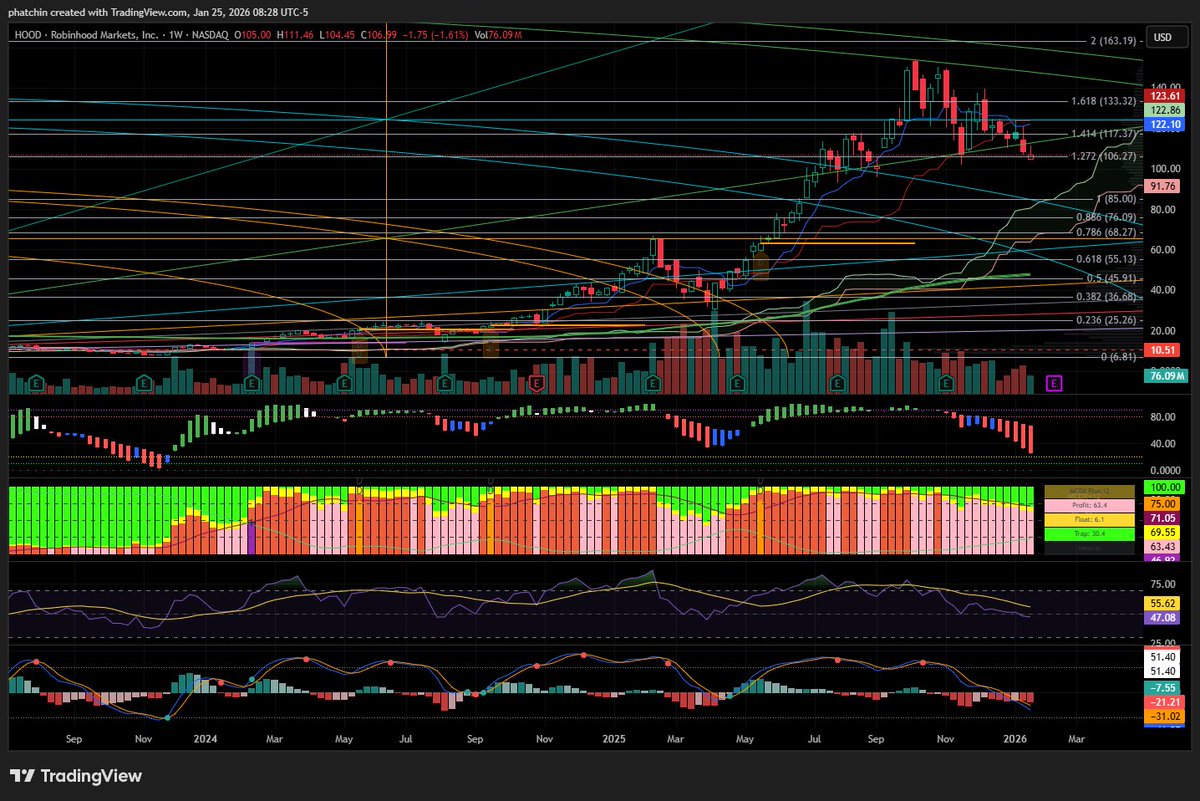Select the Fib level 1.272 (106.27) label
1200x801 pixels.
tap(1102, 156)
